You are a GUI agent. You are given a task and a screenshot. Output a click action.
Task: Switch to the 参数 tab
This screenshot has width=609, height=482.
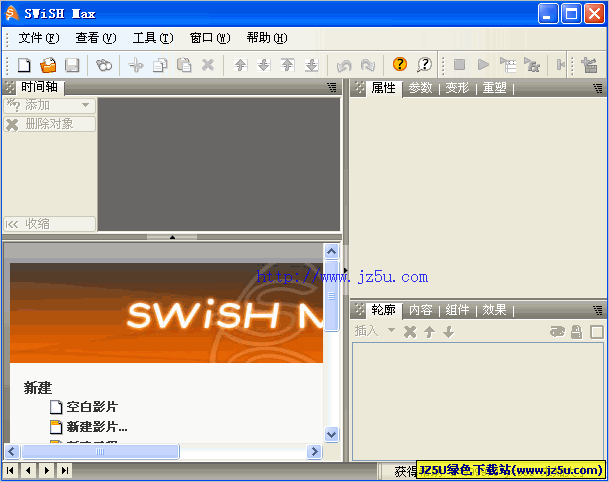click(420, 88)
